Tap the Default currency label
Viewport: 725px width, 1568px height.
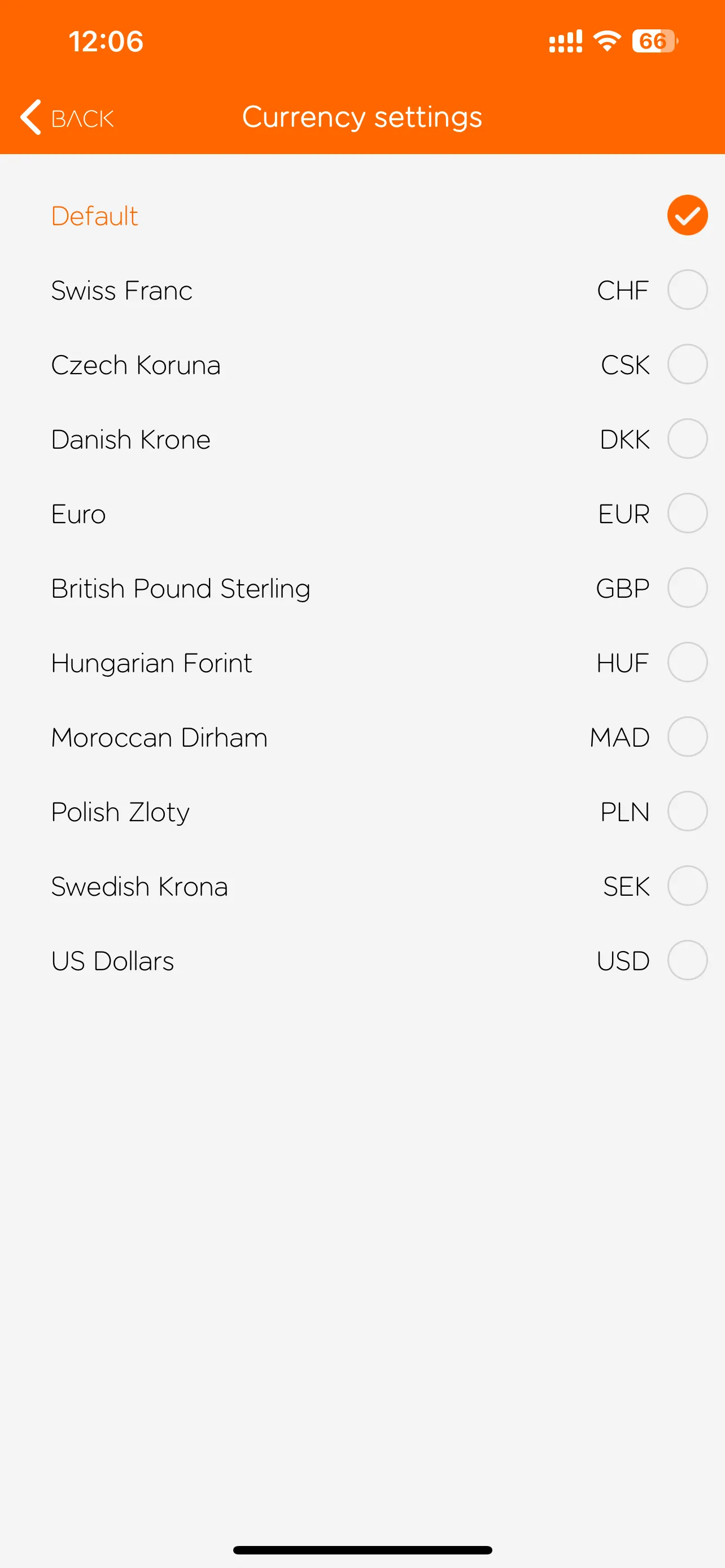pos(95,216)
